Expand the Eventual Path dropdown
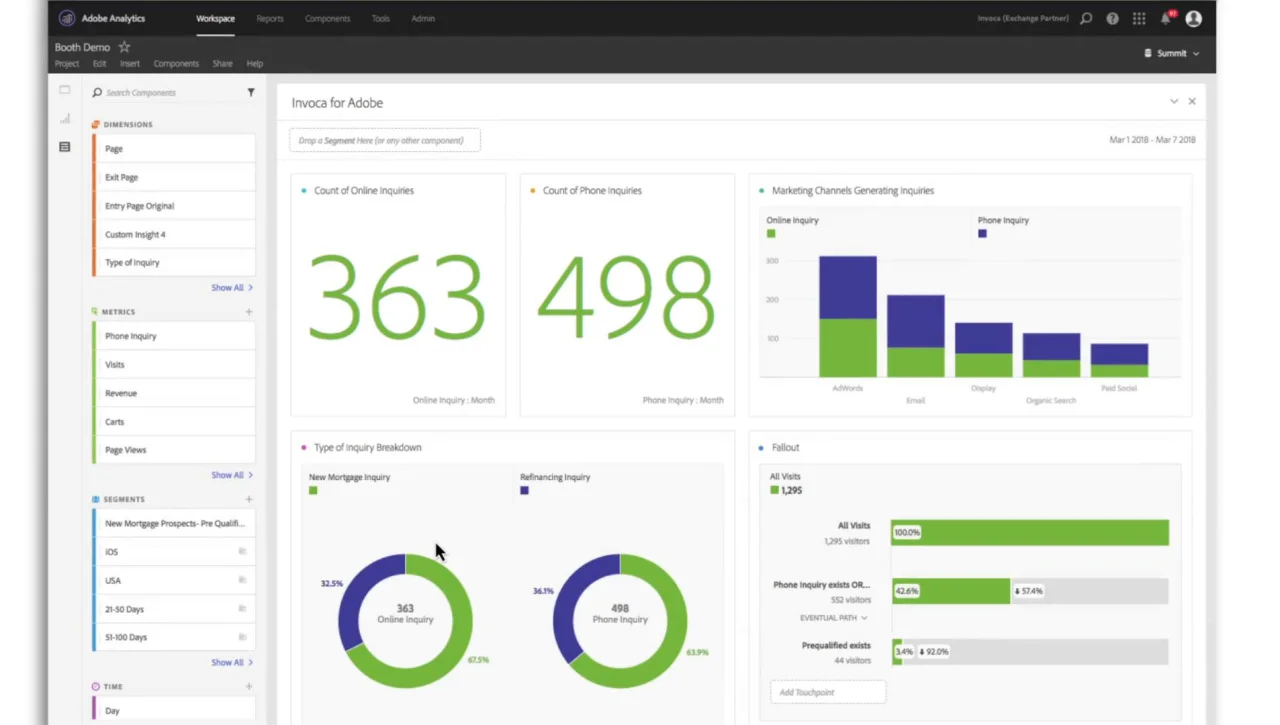 [x=834, y=618]
